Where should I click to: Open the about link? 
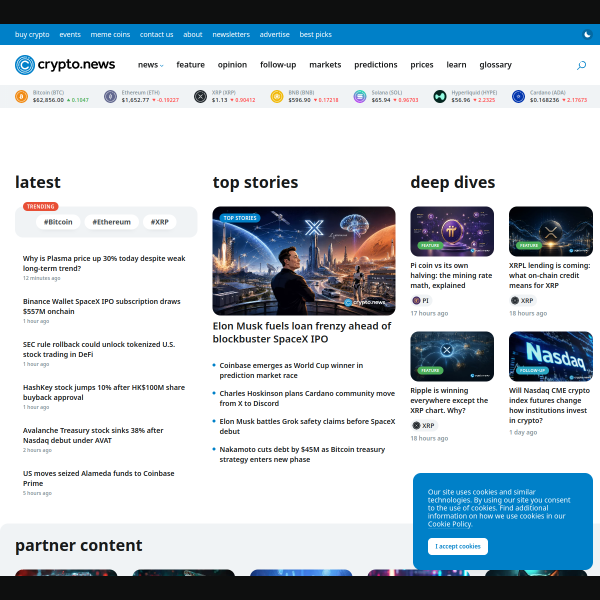(x=193, y=34)
